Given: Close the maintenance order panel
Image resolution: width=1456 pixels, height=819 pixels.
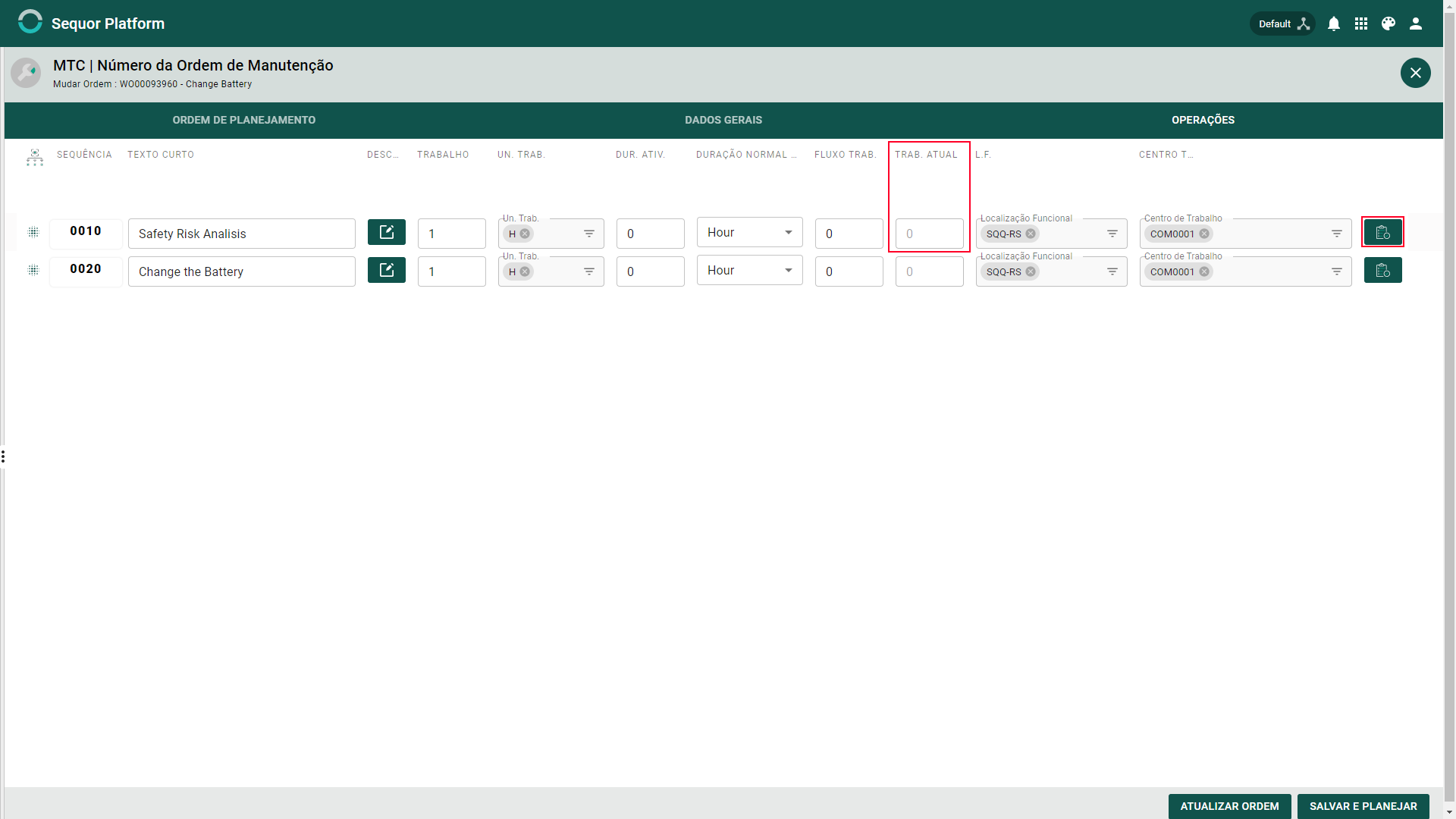Looking at the screenshot, I should [x=1415, y=73].
